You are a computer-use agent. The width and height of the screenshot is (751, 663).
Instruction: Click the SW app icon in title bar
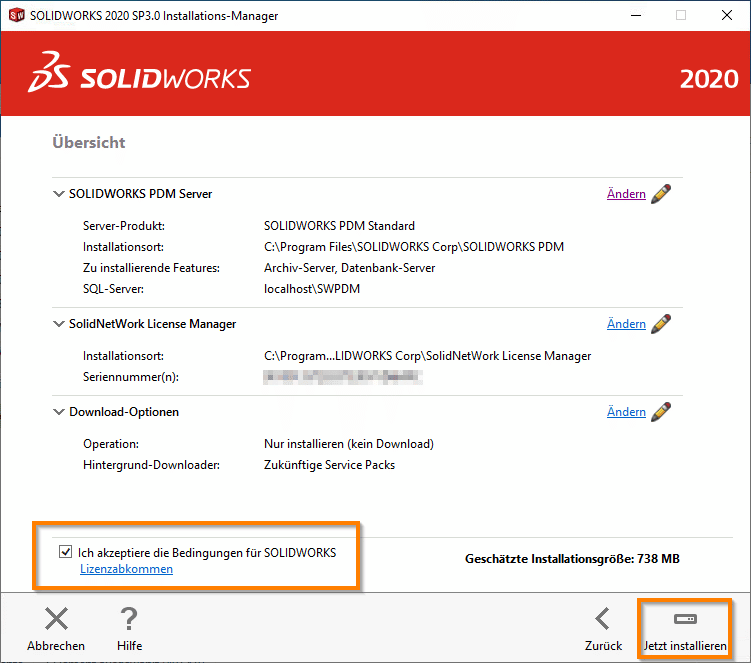pyautogui.click(x=15, y=16)
